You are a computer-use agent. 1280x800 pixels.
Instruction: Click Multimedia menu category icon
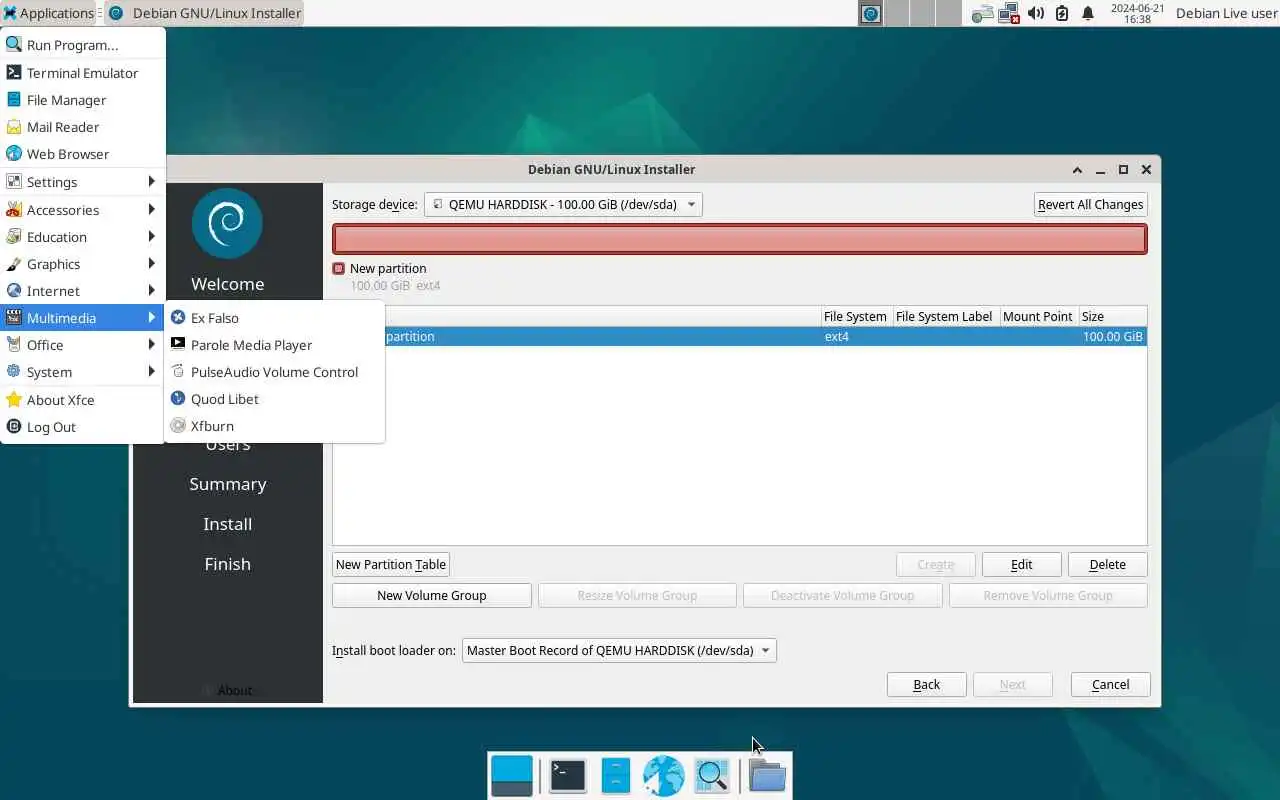pyautogui.click(x=13, y=318)
